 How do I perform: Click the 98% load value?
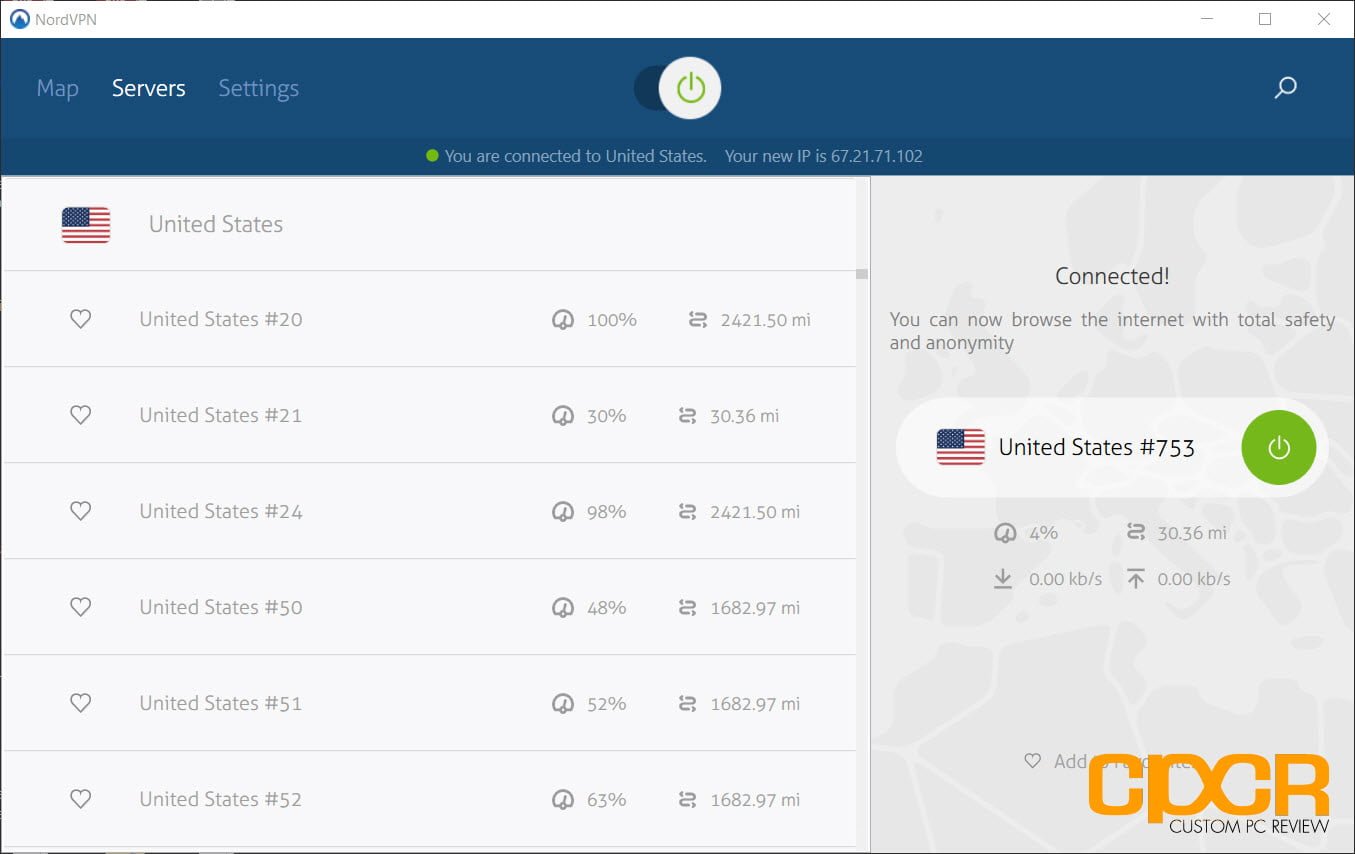[607, 512]
